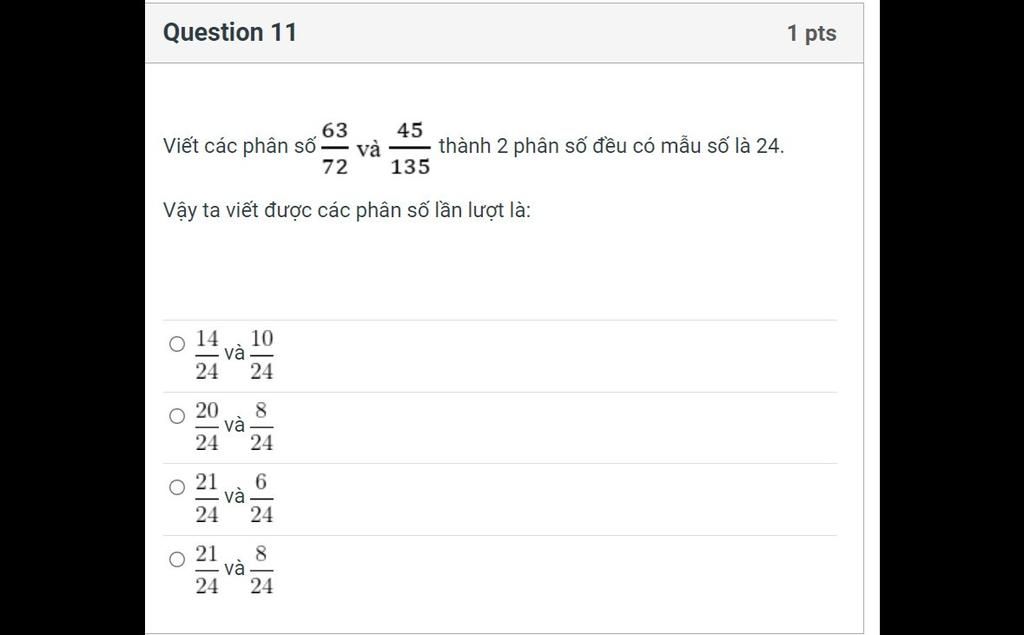Click the bold fraction 45/135
This screenshot has height=635, width=1024.
tap(410, 148)
